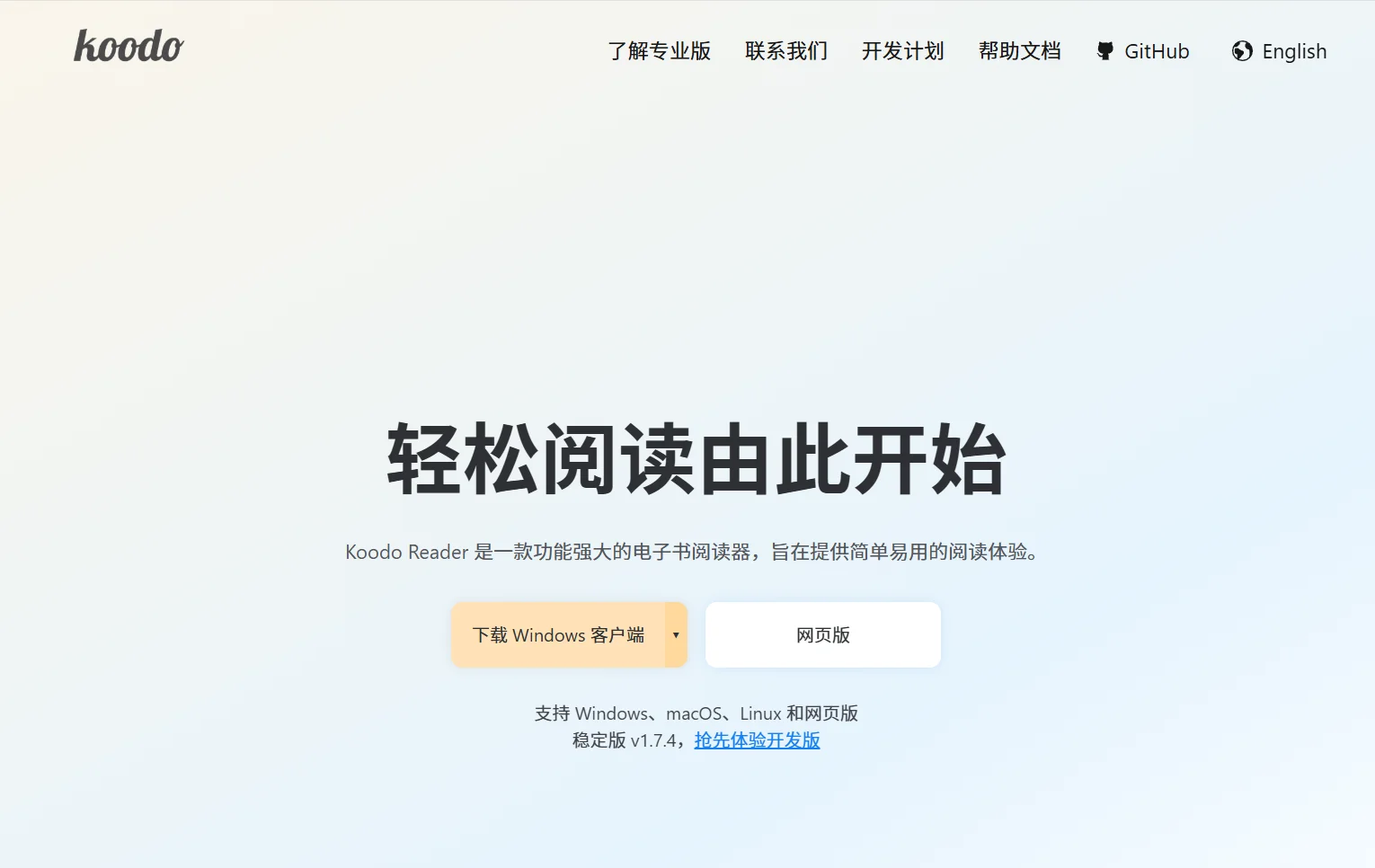The height and width of the screenshot is (868, 1375).
Task: Click the 支持 Windows、macOS、Linux 和网页版 text
Action: point(696,713)
